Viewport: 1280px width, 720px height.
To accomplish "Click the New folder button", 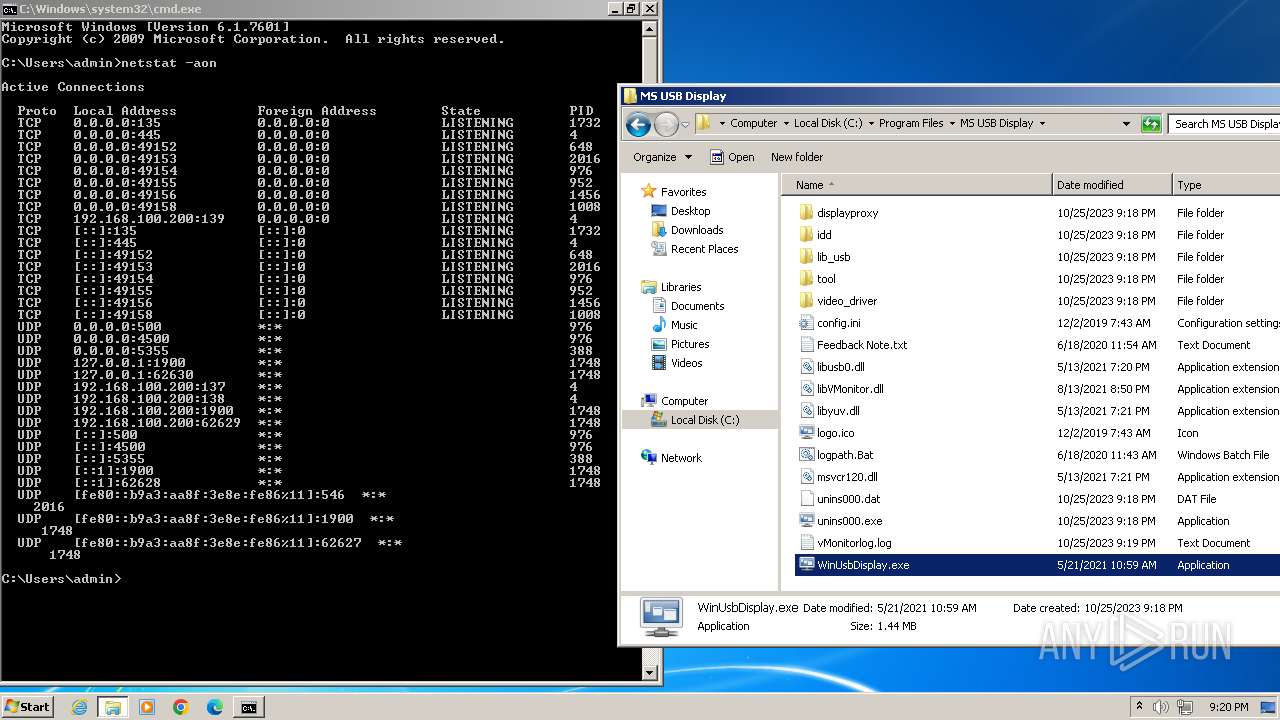I will point(797,157).
